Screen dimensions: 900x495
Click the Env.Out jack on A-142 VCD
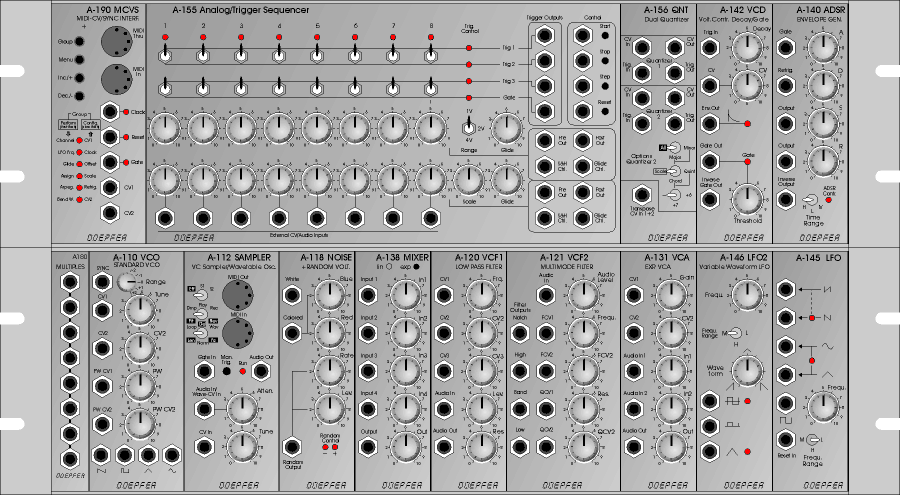pos(709,123)
